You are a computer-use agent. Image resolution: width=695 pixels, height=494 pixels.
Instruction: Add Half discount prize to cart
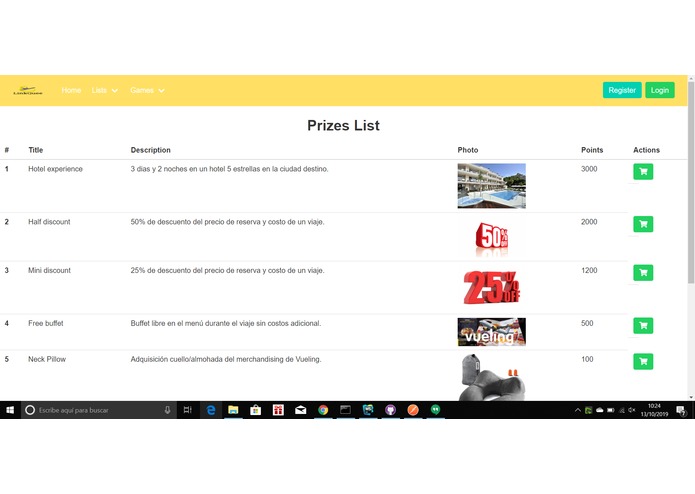(x=643, y=224)
